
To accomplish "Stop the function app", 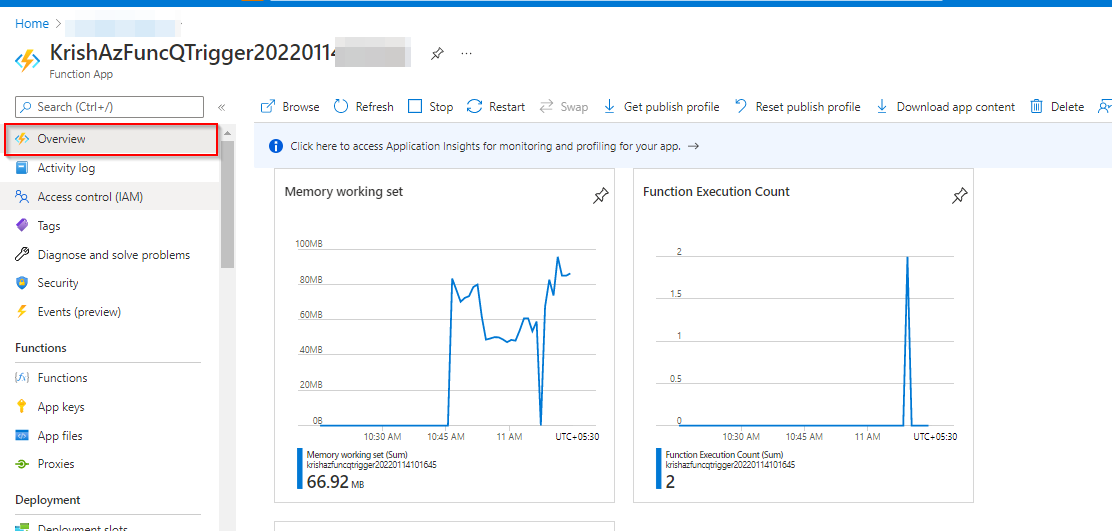I will tap(430, 107).
